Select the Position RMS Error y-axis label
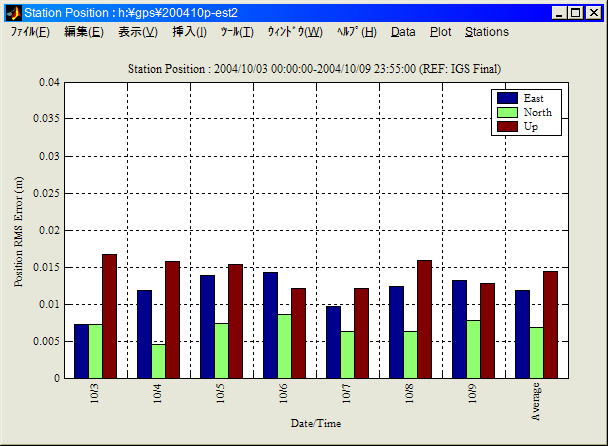This screenshot has width=608, height=446. click(x=19, y=230)
